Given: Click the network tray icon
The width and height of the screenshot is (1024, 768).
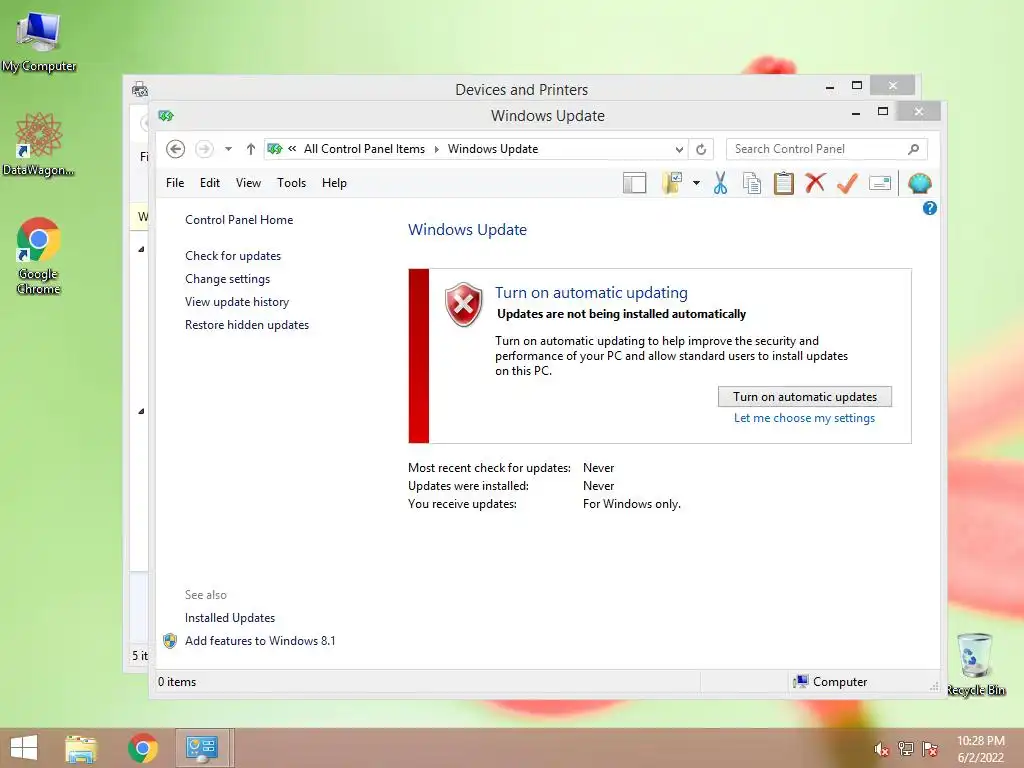Looking at the screenshot, I should 906,748.
